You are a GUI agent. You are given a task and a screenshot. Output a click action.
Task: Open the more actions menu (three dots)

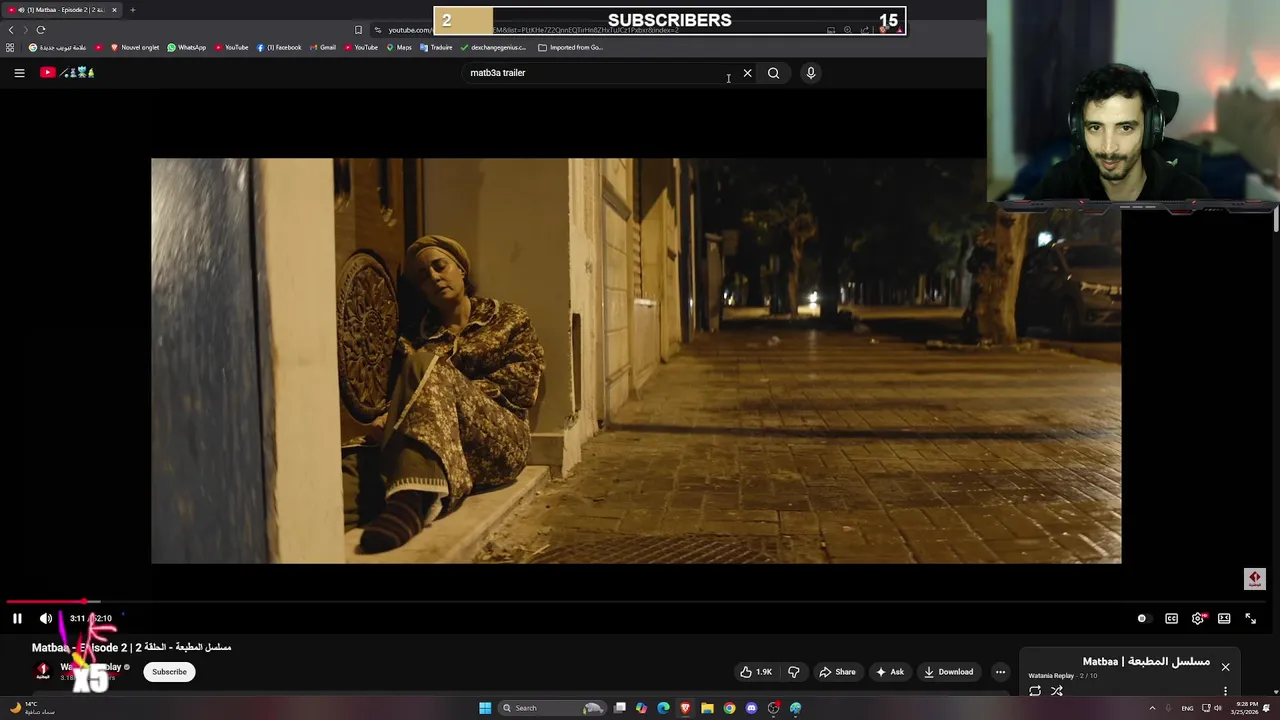(1000, 672)
